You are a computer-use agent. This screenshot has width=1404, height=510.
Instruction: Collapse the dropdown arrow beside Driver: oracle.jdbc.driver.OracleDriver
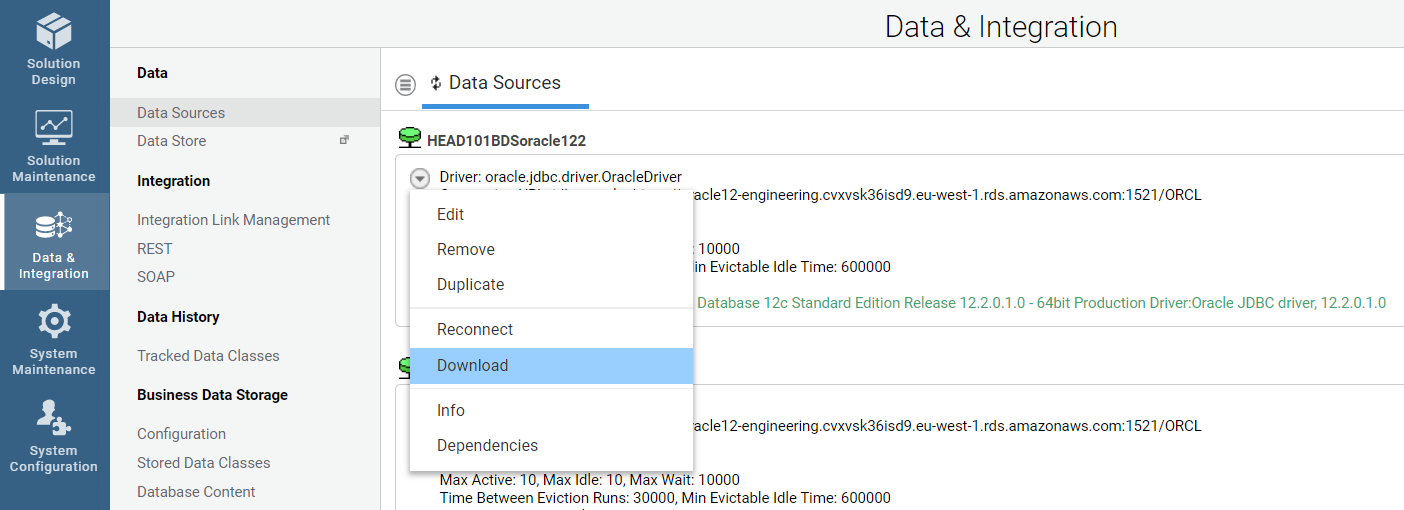click(x=421, y=179)
